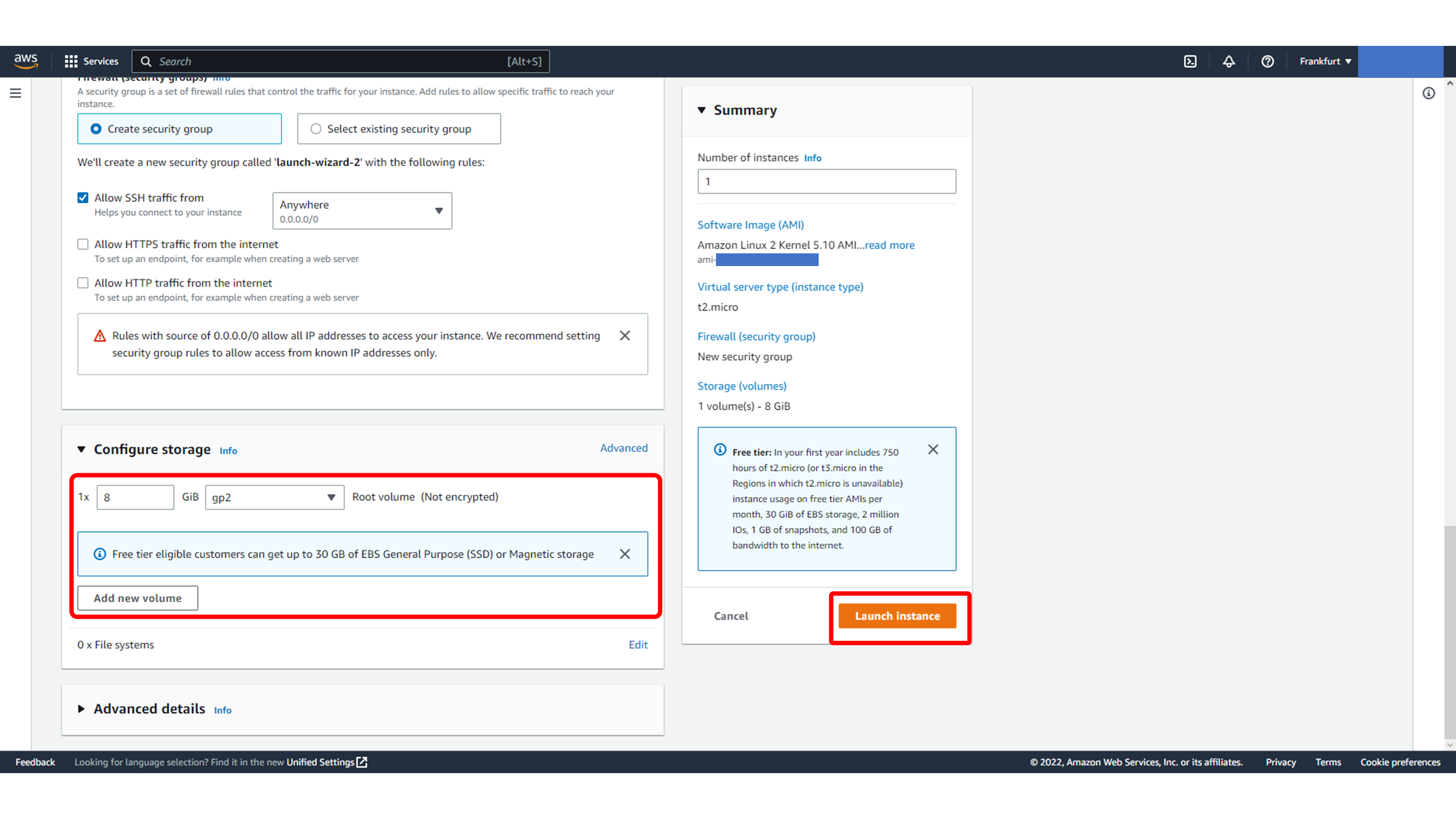Enable Allow HTTPS traffic from the internet
1456x819 pixels.
(x=83, y=244)
